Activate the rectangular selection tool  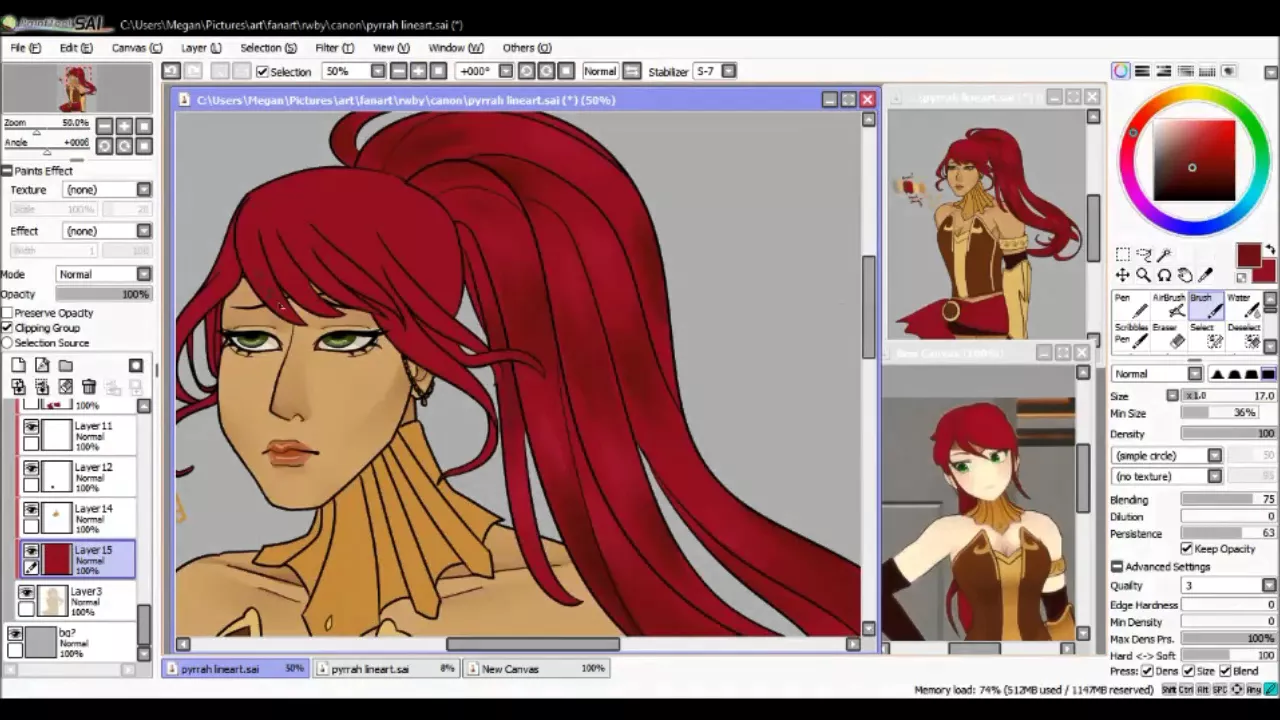pos(1123,255)
